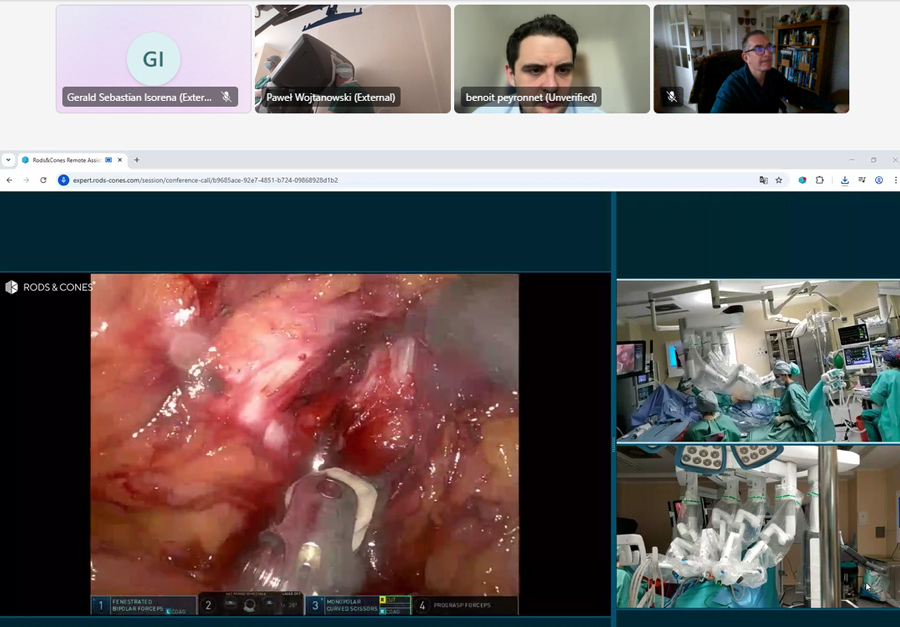The width and height of the screenshot is (900, 627).
Task: Open the browser downloads icon
Action: click(x=845, y=180)
